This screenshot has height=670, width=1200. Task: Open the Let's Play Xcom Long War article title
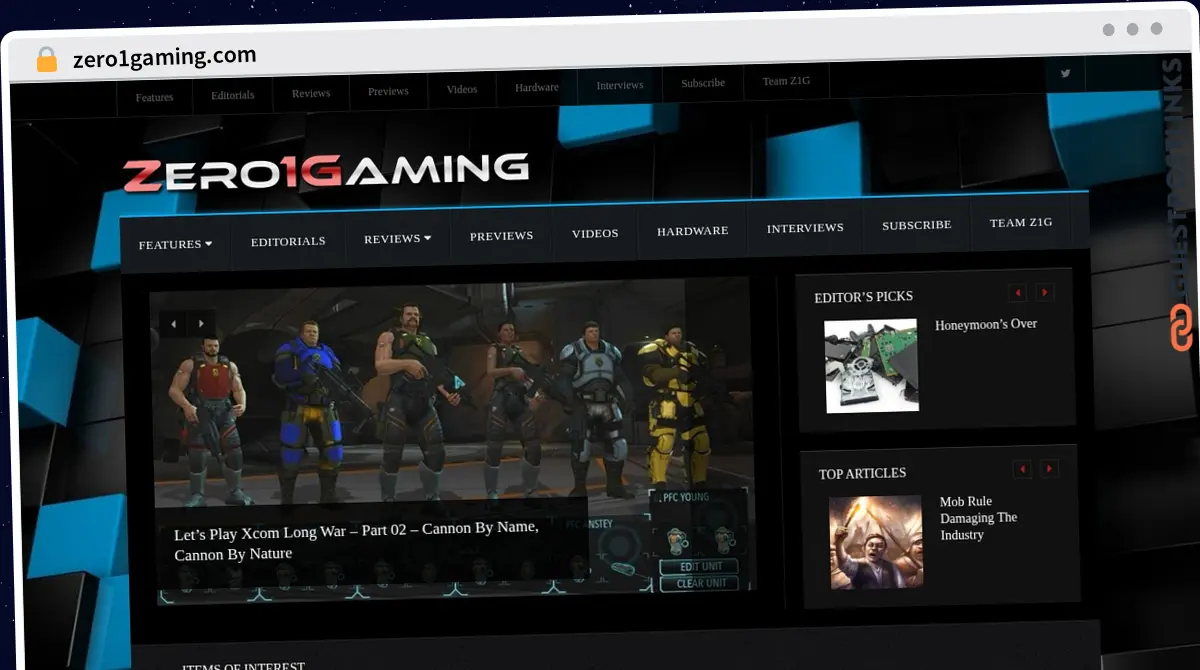356,541
